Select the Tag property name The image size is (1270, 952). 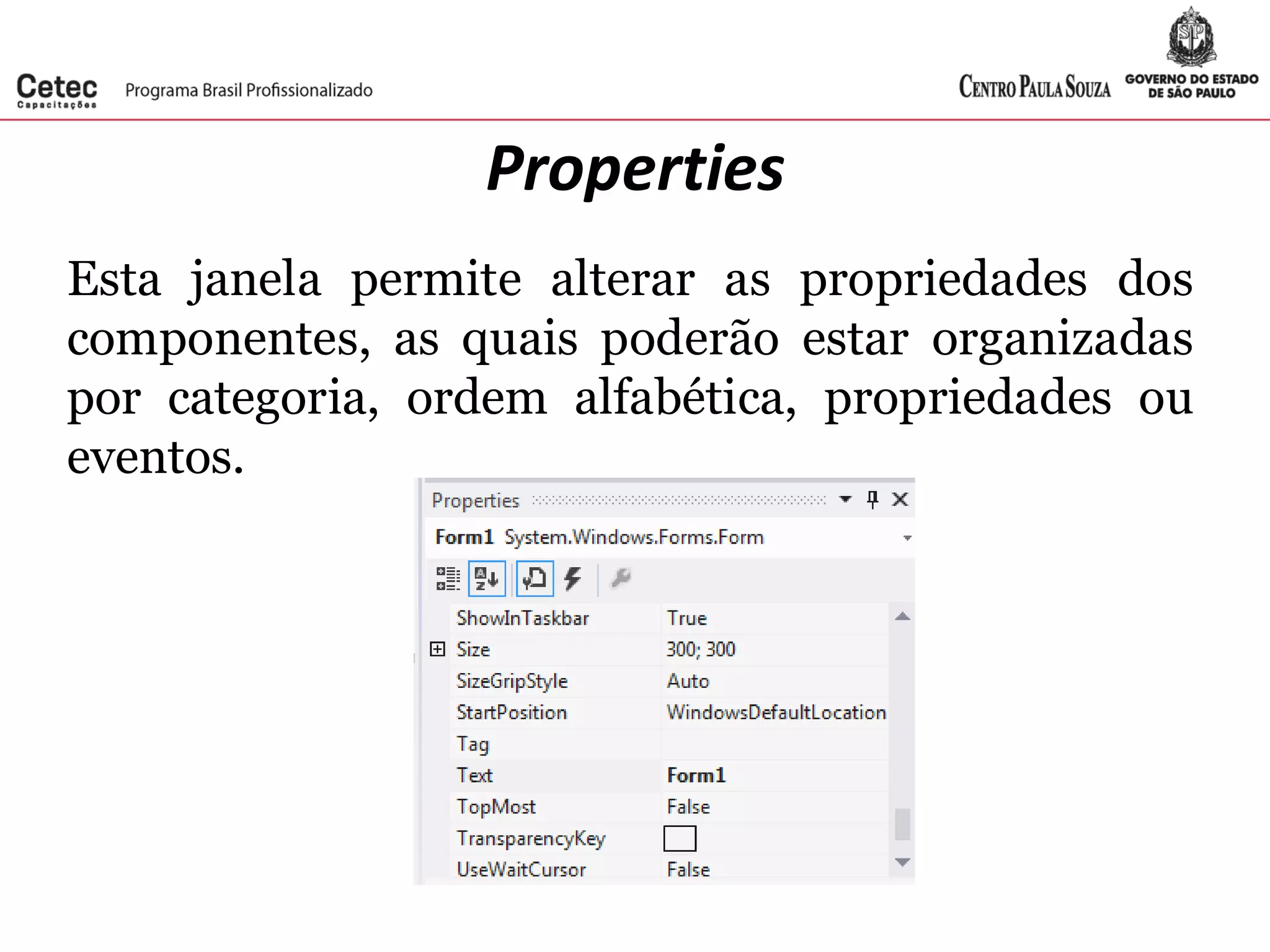click(473, 745)
